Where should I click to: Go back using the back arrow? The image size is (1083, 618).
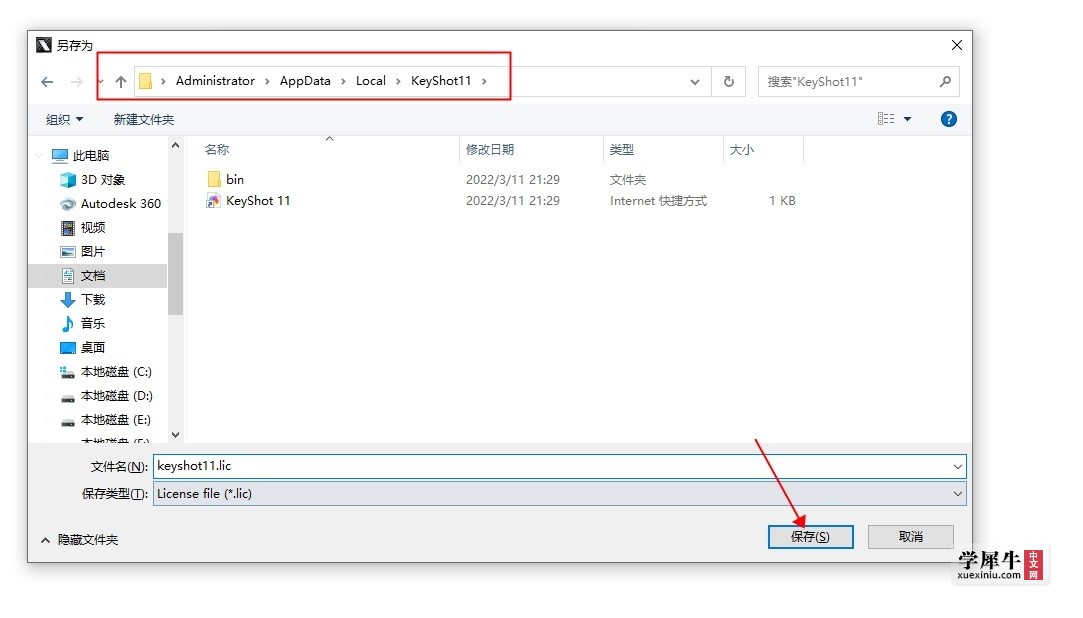click(47, 82)
